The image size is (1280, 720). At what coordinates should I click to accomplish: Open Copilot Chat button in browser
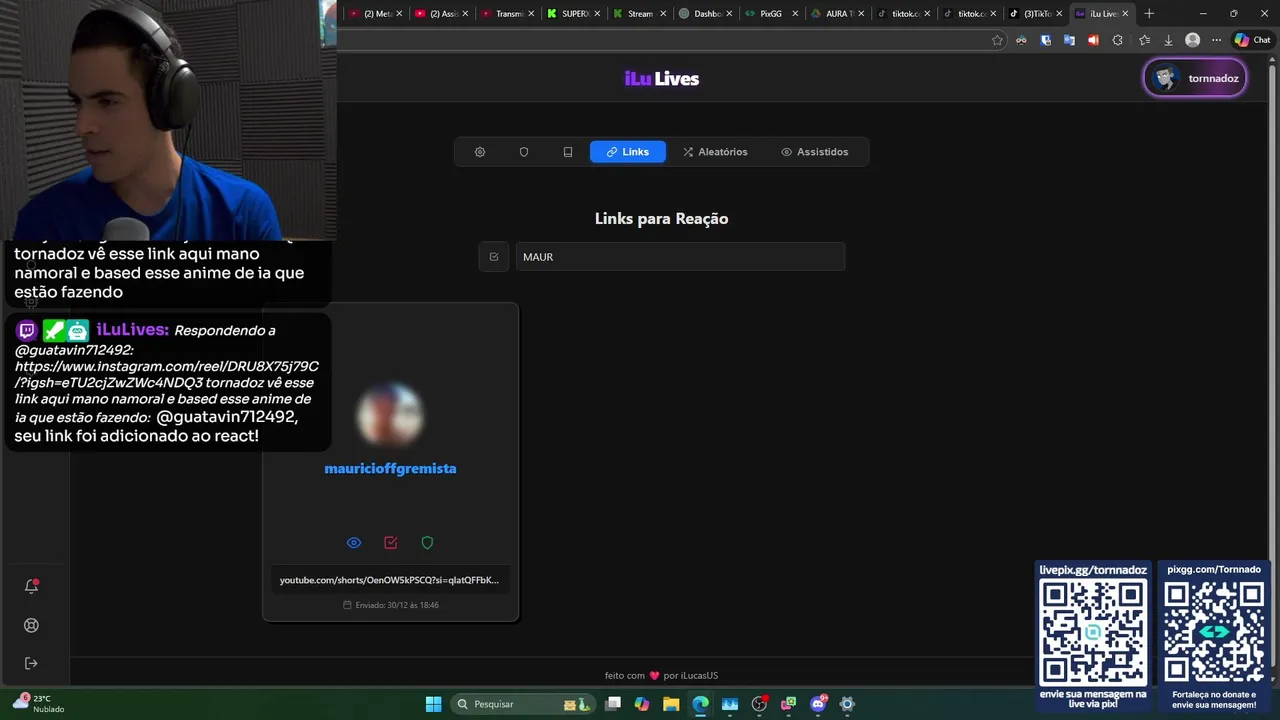[1252, 40]
